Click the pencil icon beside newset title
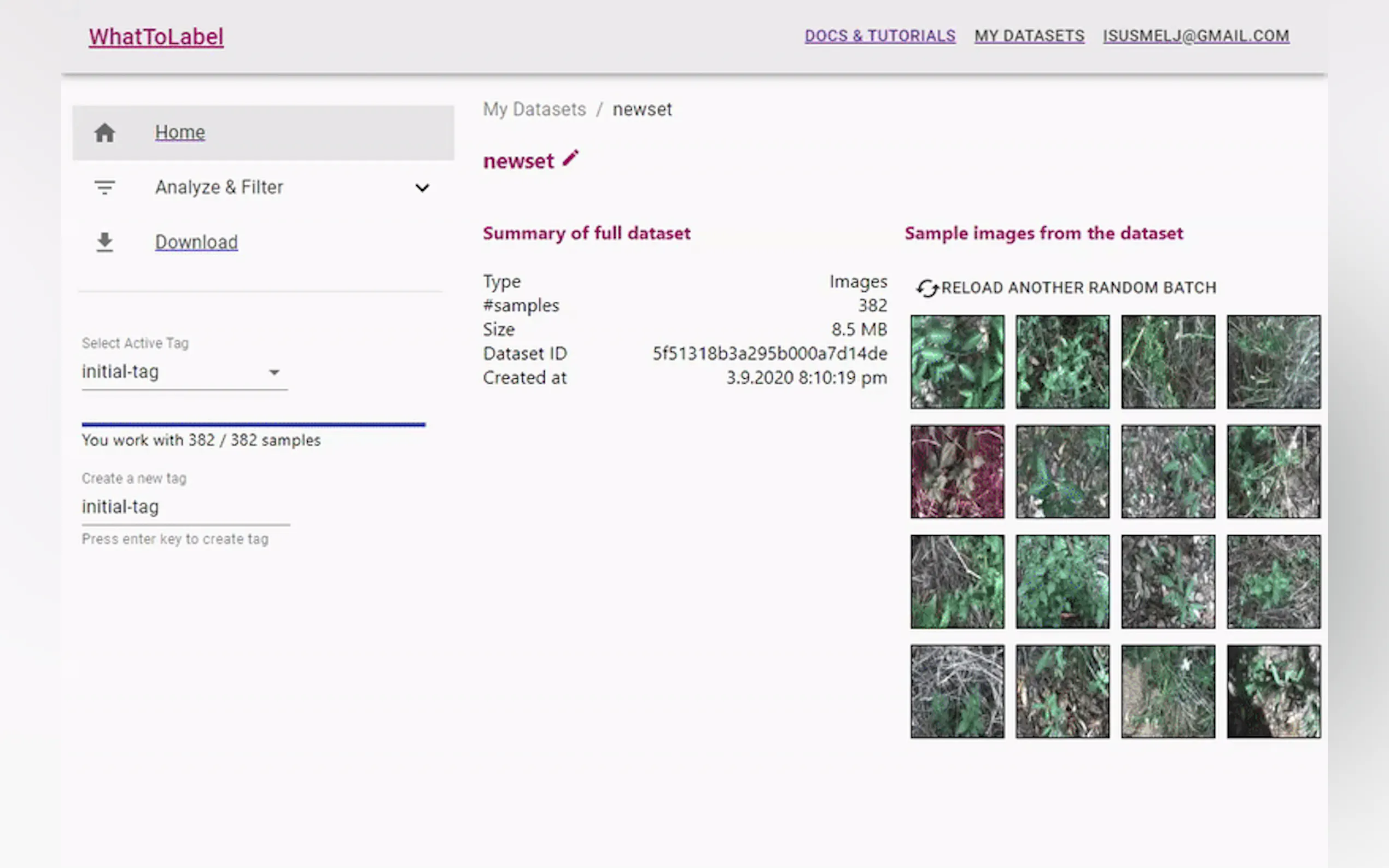Screen dimensions: 1389x868 coord(570,158)
